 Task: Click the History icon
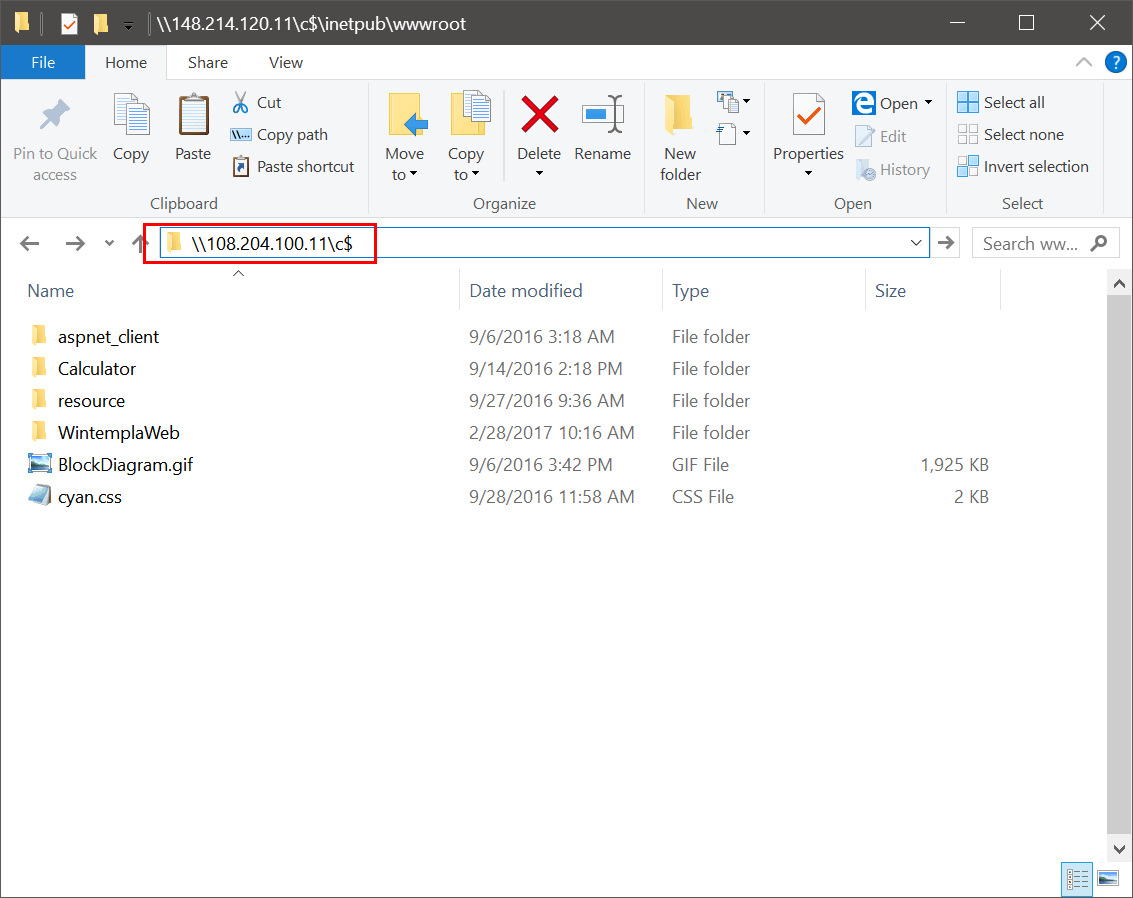click(x=866, y=170)
